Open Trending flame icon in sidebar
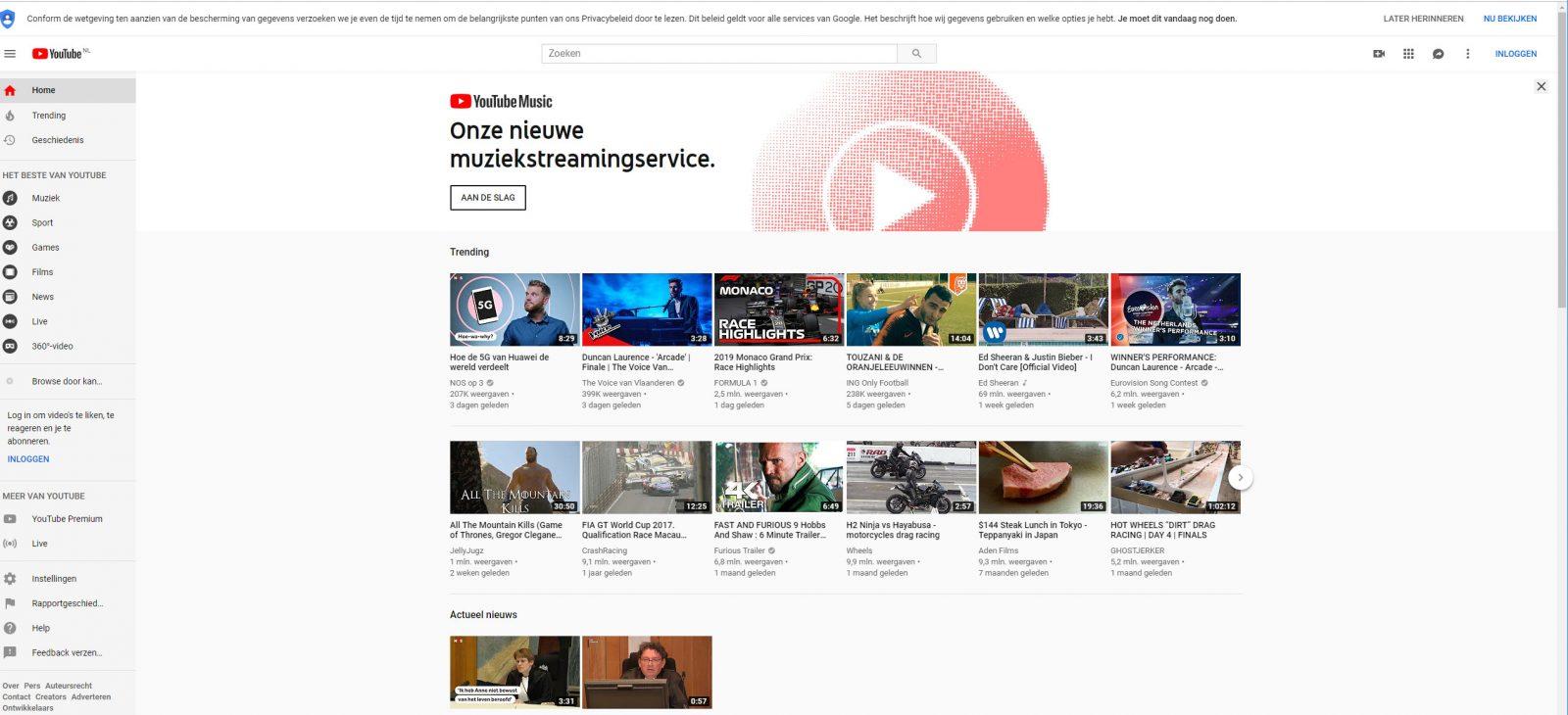The width and height of the screenshot is (1568, 715). [10, 116]
